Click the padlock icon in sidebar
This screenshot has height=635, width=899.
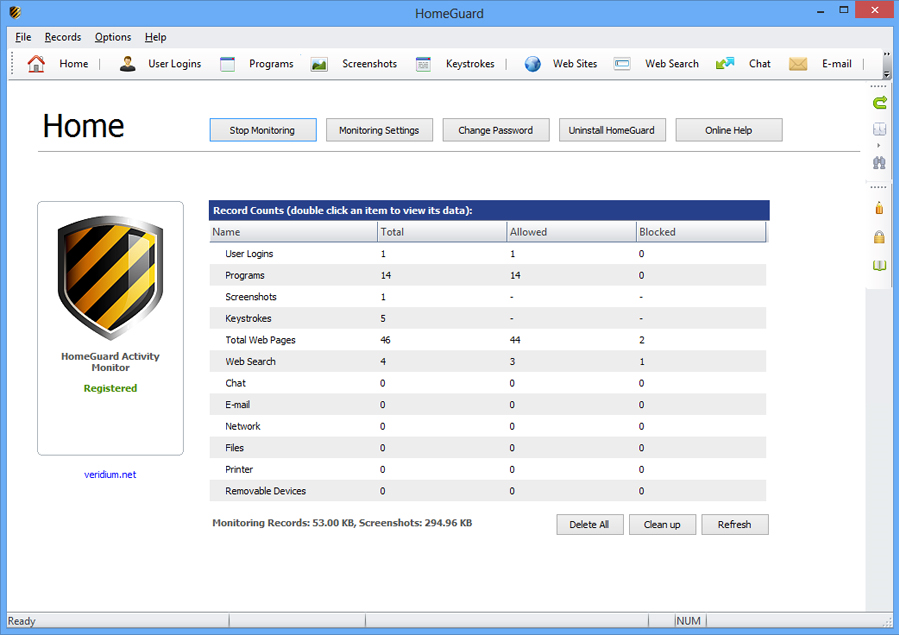click(879, 237)
